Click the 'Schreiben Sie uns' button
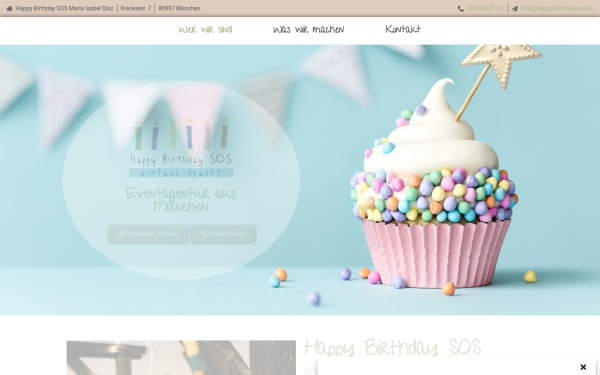This screenshot has height=375, width=600. (x=148, y=234)
